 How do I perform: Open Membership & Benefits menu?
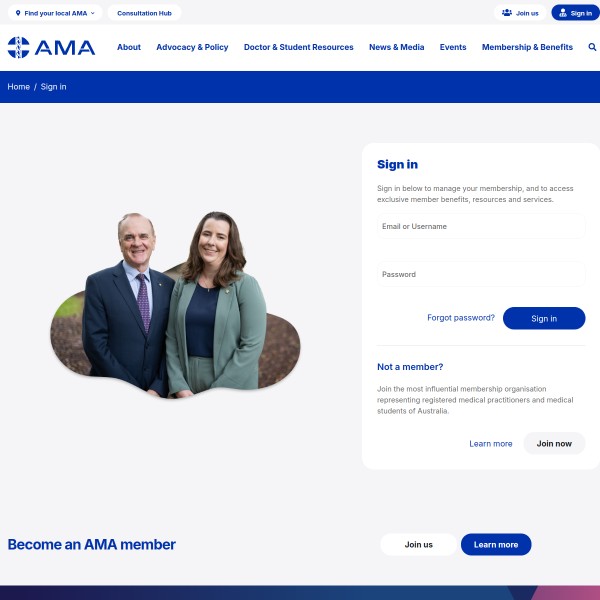click(527, 47)
